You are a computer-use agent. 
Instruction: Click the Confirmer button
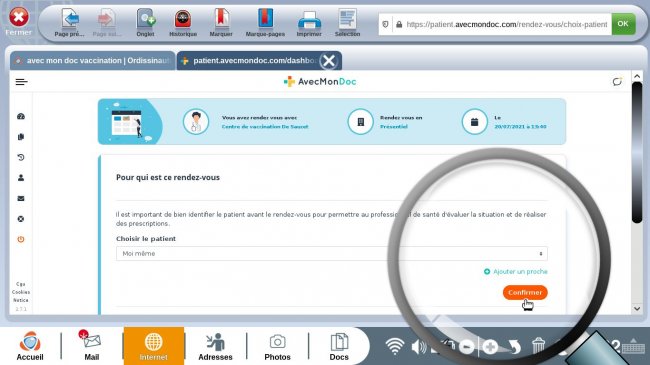coord(525,292)
